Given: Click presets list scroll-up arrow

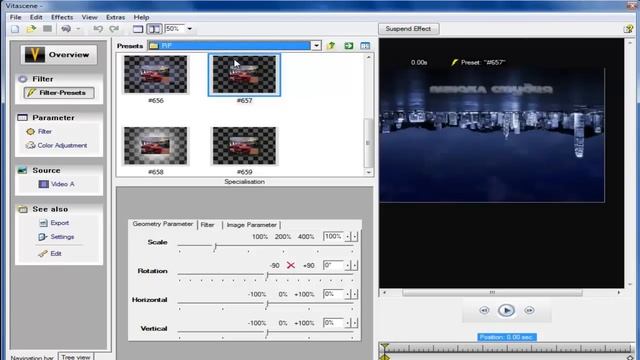Looking at the screenshot, I should [369, 58].
